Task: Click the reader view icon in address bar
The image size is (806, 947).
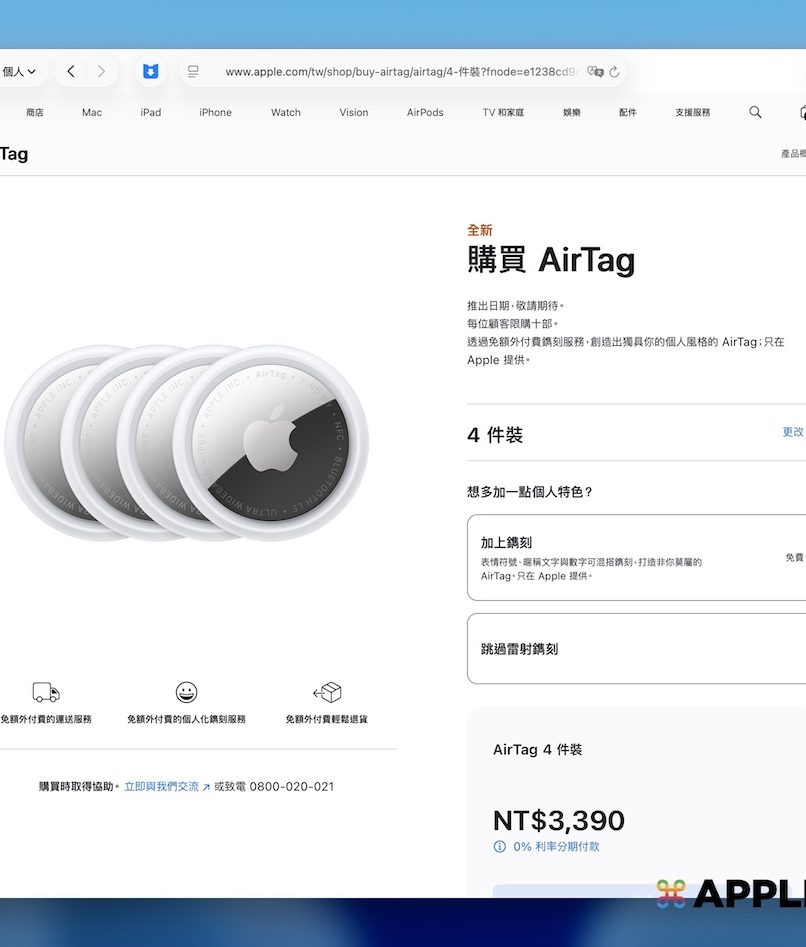Action: tap(194, 72)
